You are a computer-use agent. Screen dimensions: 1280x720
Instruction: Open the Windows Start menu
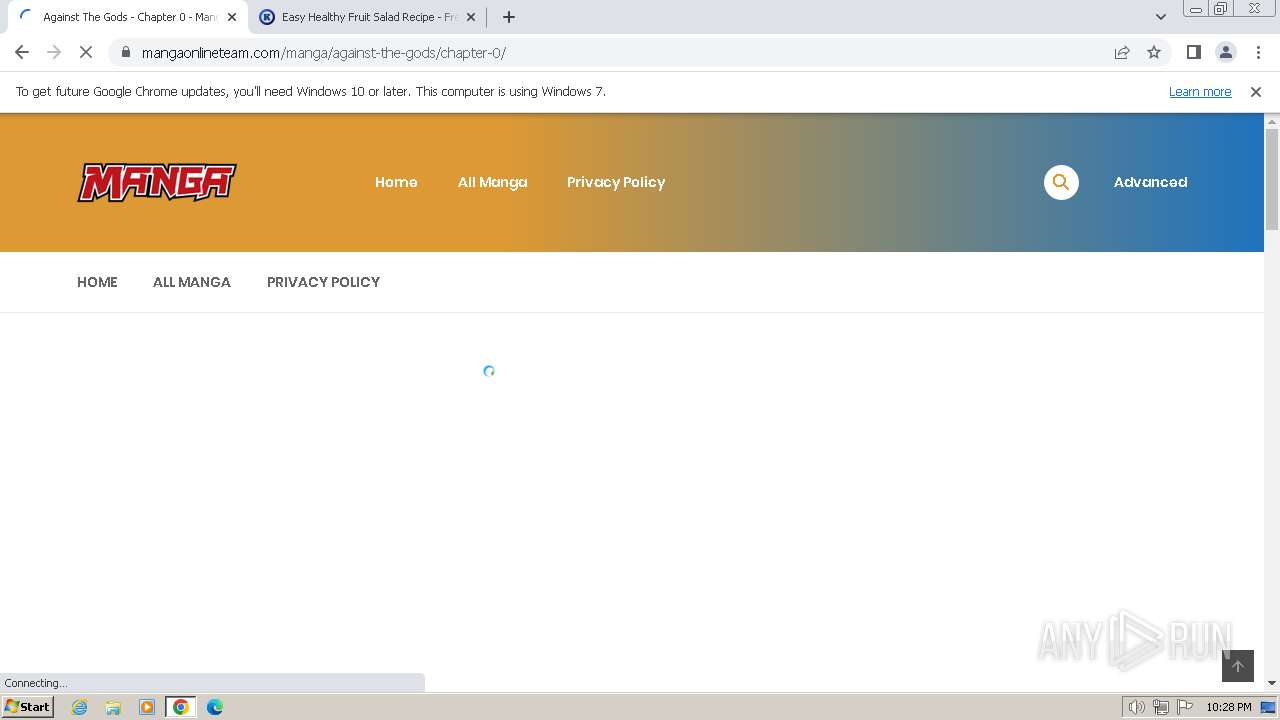coord(27,707)
